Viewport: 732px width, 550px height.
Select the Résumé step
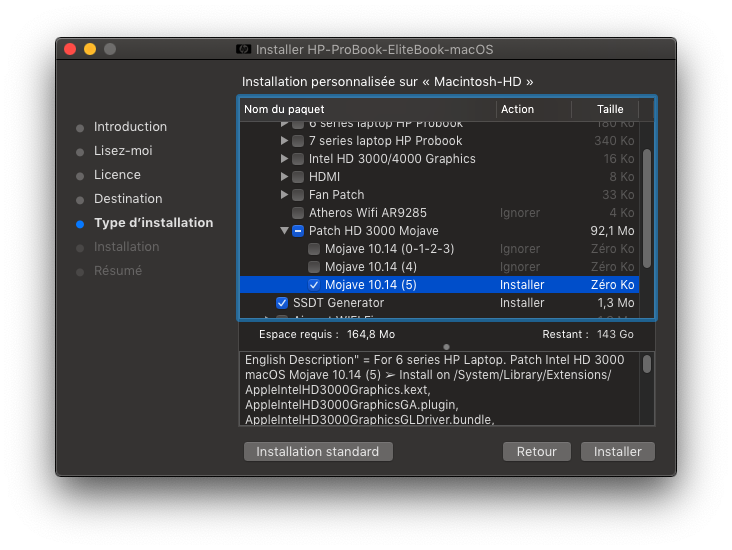118,271
